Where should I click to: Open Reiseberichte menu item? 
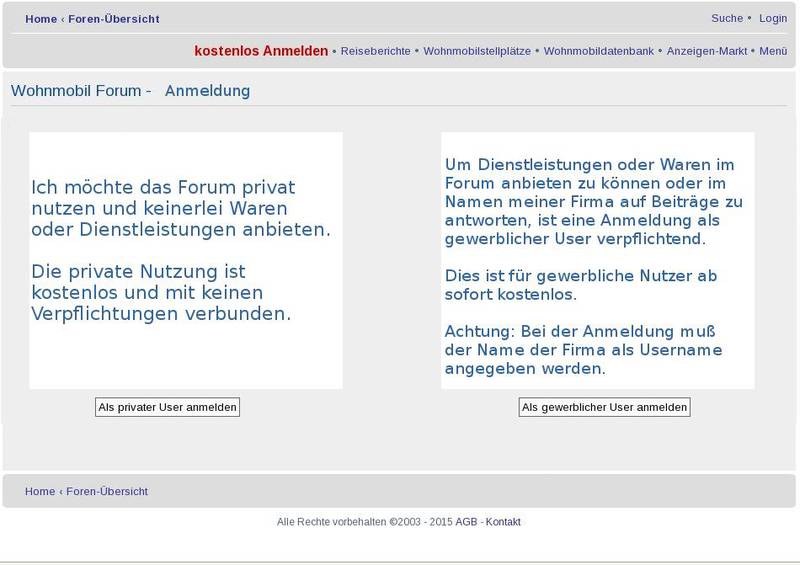click(x=376, y=51)
